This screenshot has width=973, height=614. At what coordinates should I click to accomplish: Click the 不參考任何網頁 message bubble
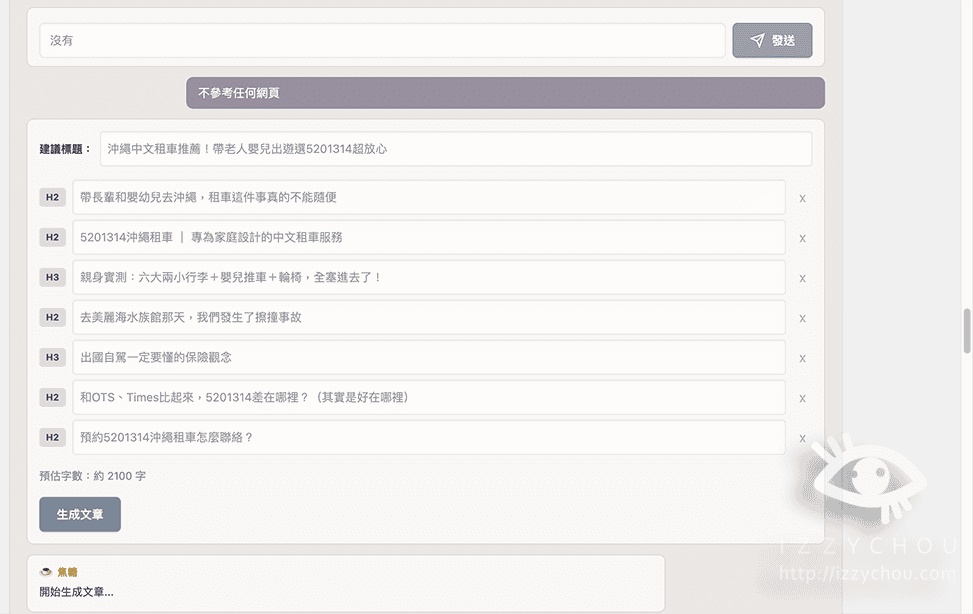coord(505,93)
